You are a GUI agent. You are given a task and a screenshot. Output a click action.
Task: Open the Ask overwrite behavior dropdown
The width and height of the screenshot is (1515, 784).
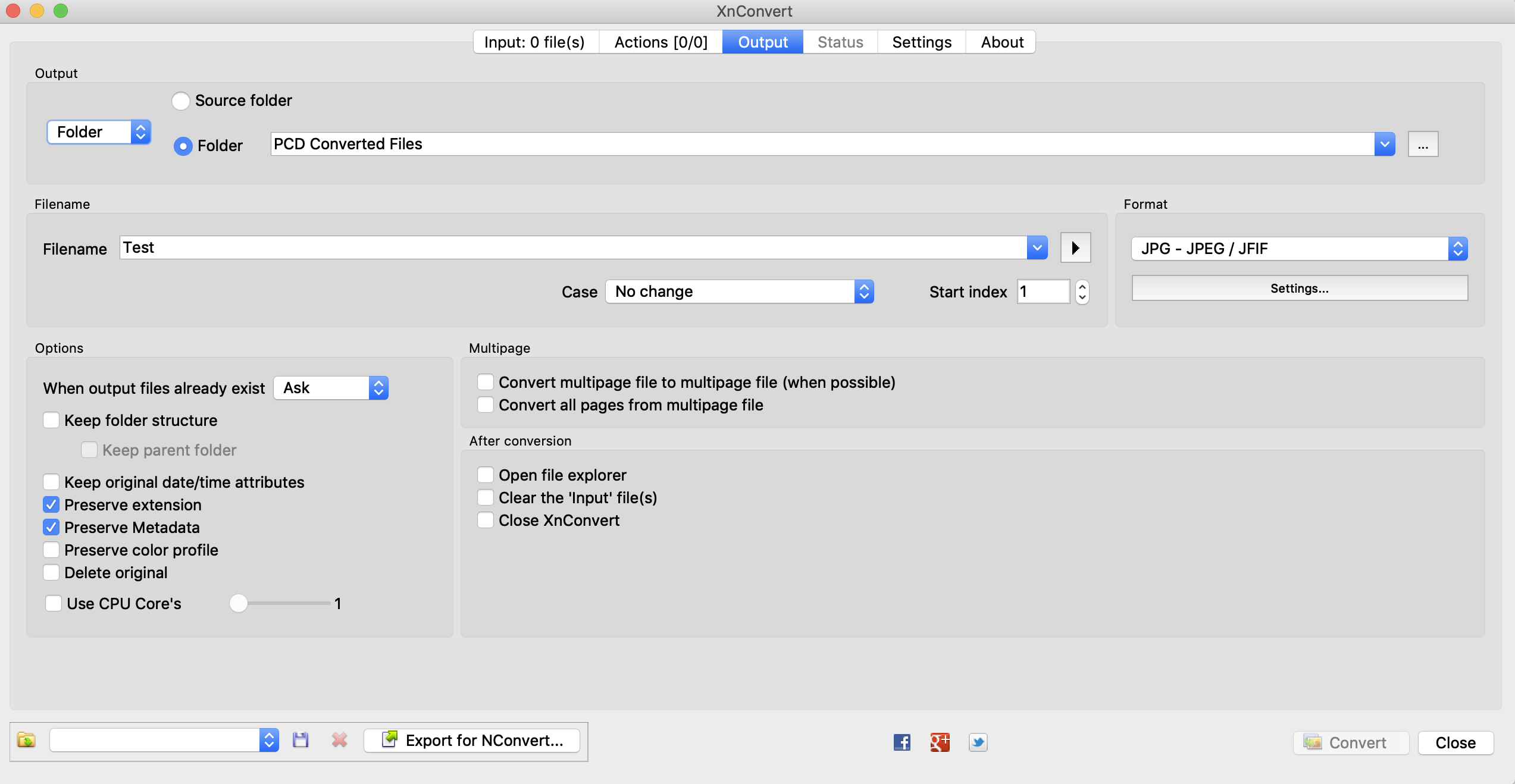coord(331,388)
